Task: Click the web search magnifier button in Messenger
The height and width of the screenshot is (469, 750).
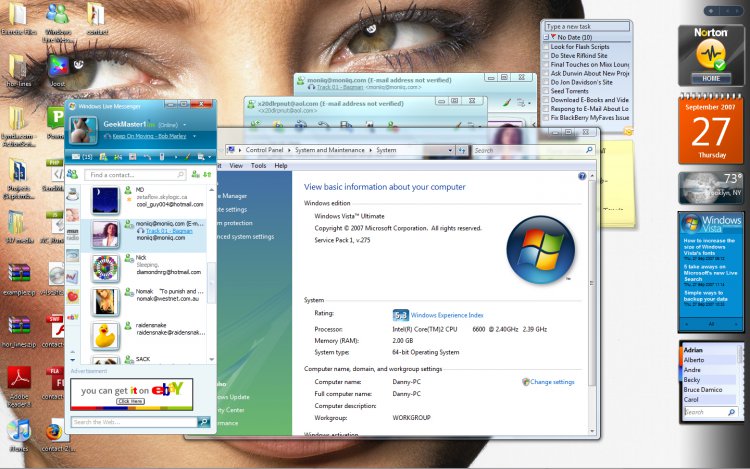Action: pyautogui.click(x=204, y=422)
